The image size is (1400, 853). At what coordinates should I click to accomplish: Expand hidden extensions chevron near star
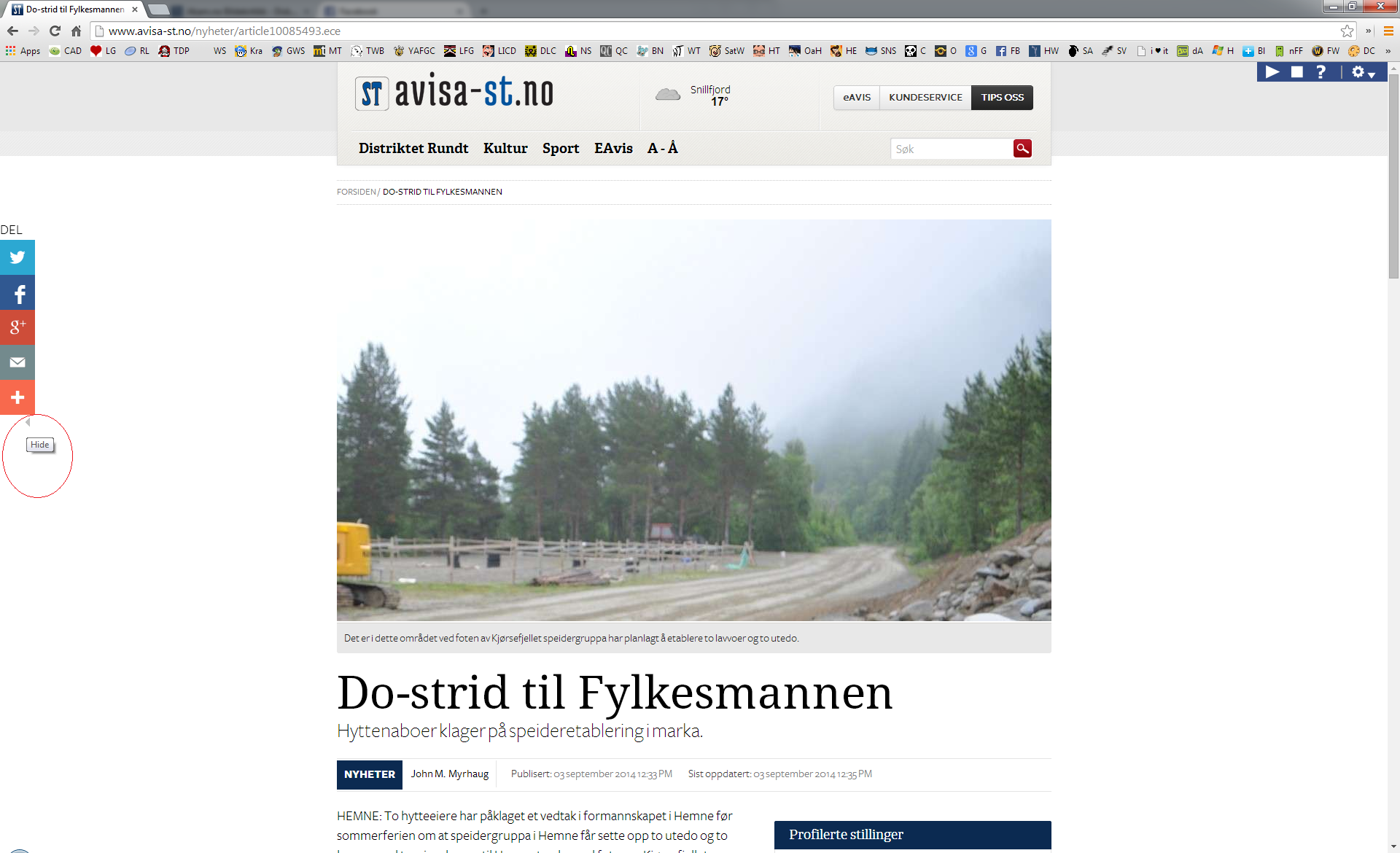click(x=1368, y=31)
